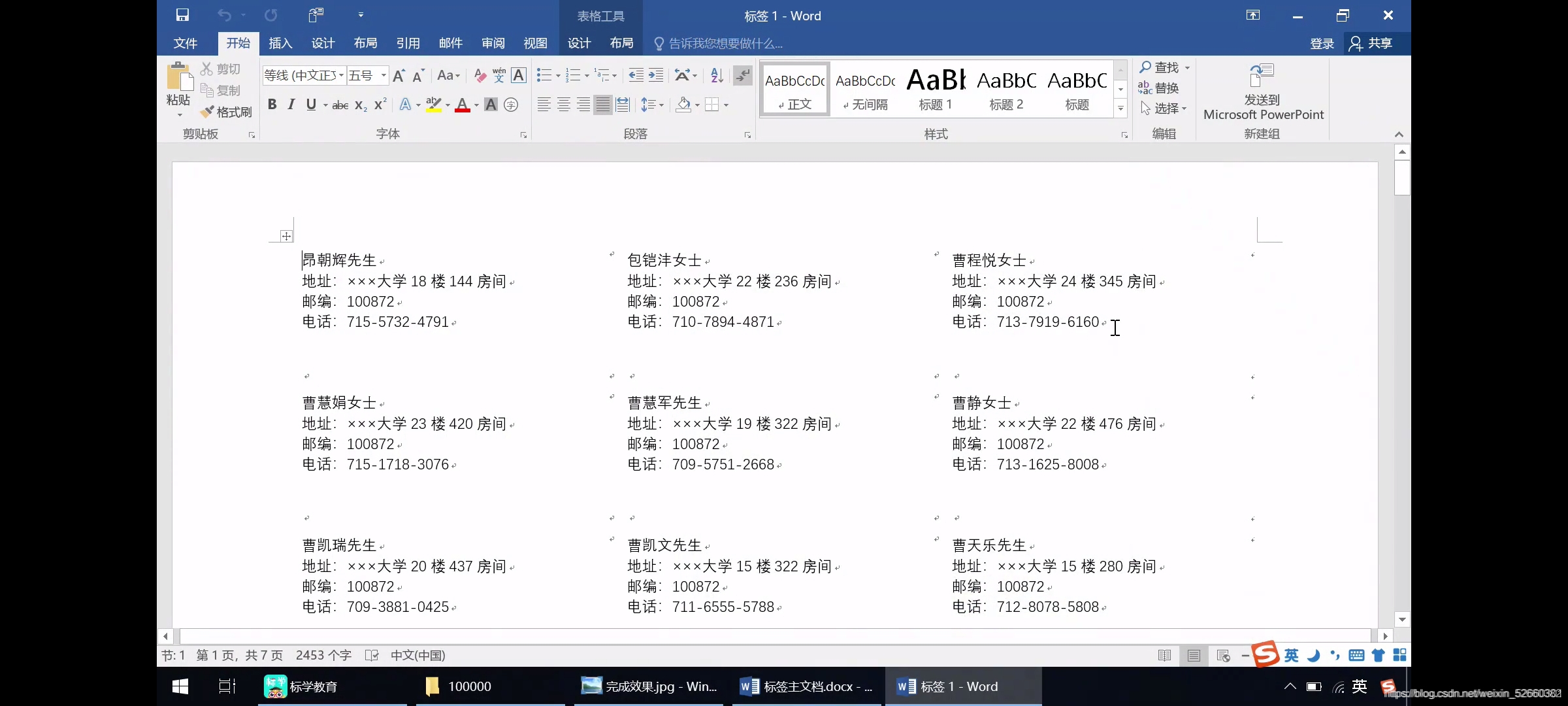Toggle Italic text formatting
Screen dimensions: 1568x706
(x=291, y=105)
